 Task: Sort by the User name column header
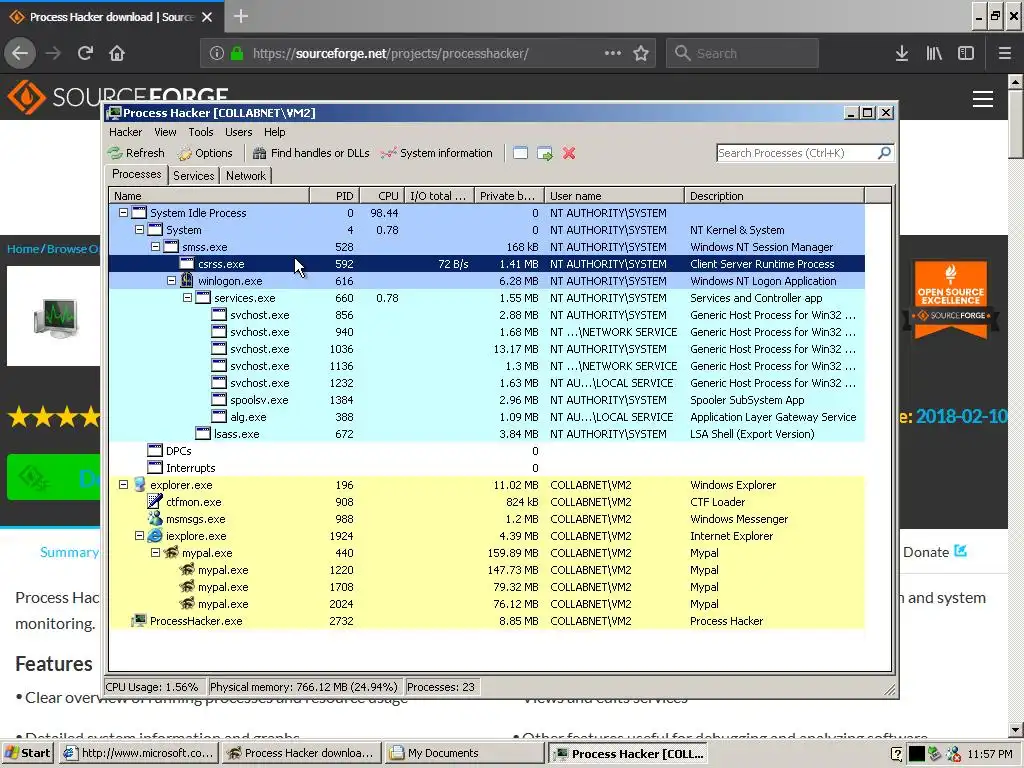[615, 195]
